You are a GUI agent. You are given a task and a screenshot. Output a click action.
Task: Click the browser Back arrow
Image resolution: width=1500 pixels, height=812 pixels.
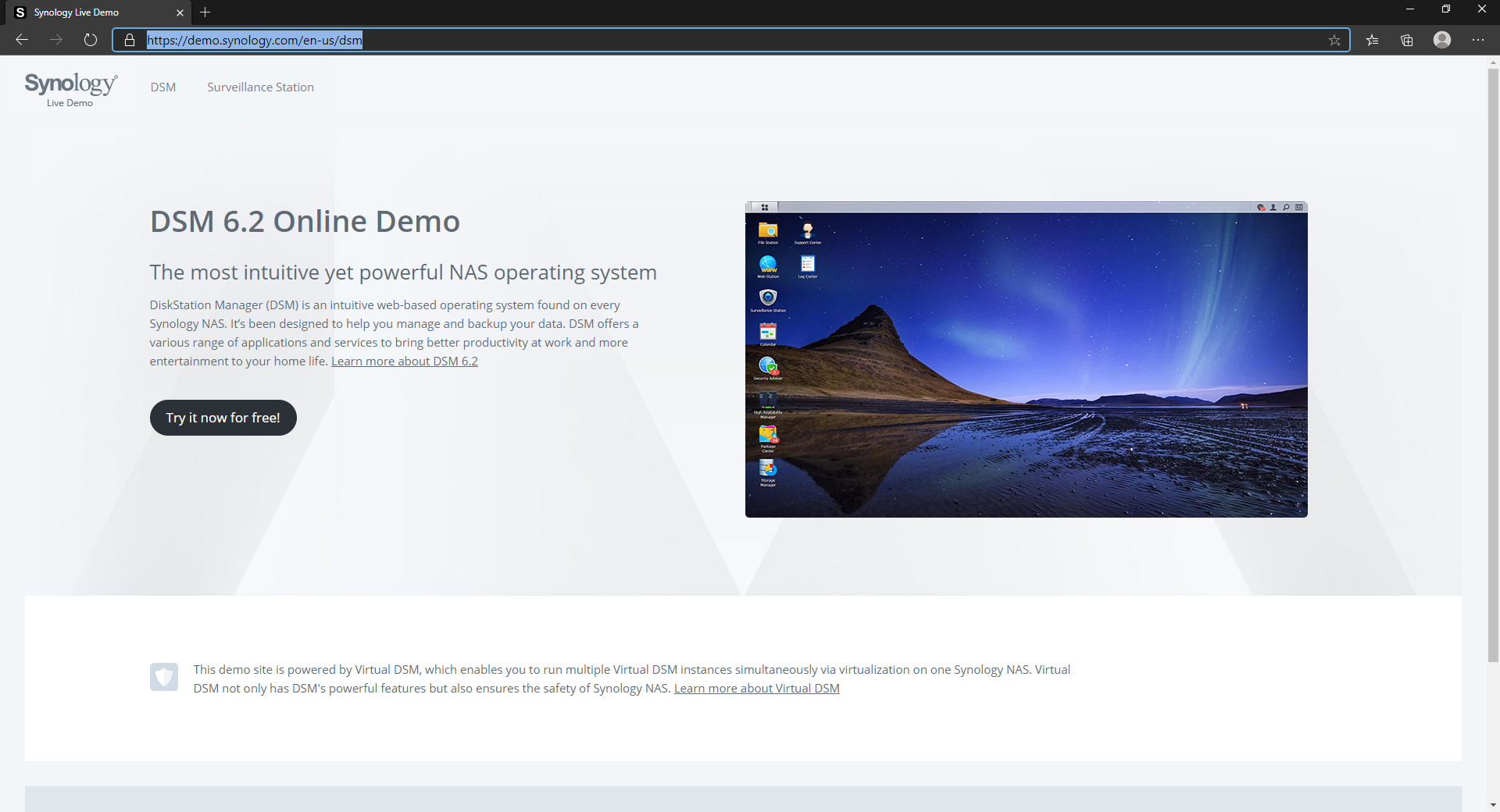pos(22,40)
